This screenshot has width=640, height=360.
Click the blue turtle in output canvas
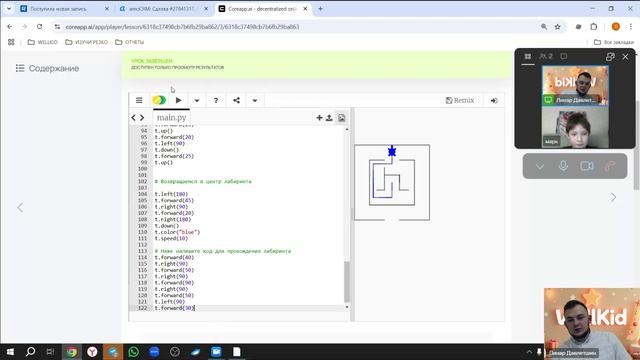pyautogui.click(x=392, y=152)
